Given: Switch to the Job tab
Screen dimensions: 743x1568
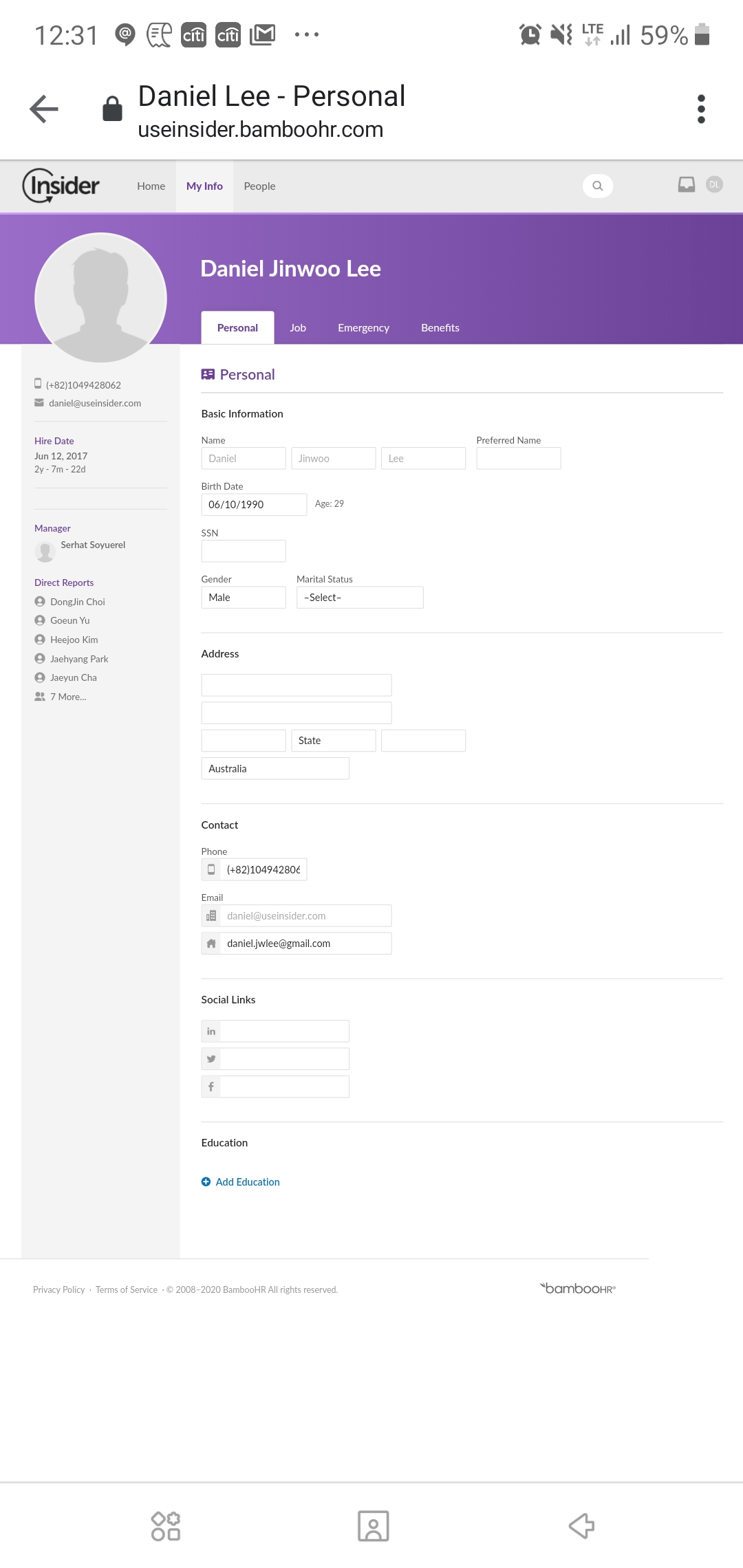Looking at the screenshot, I should pos(297,328).
